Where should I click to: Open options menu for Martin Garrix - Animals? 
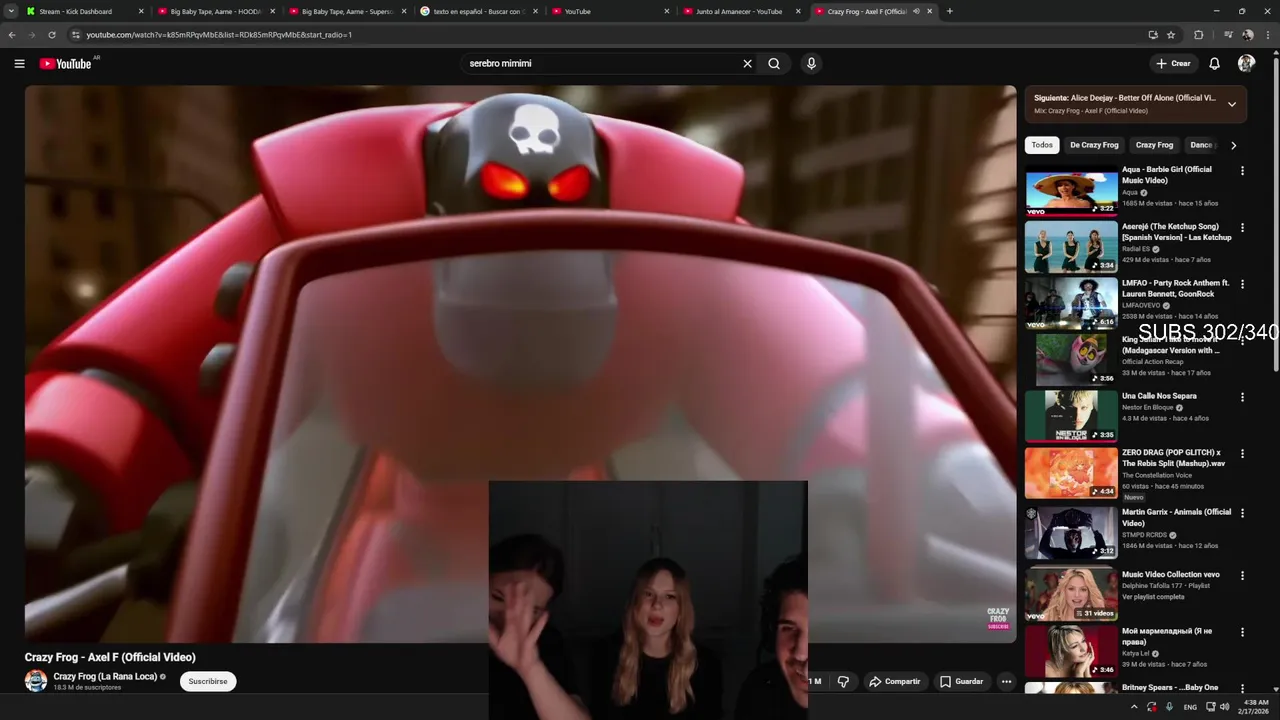(1243, 513)
